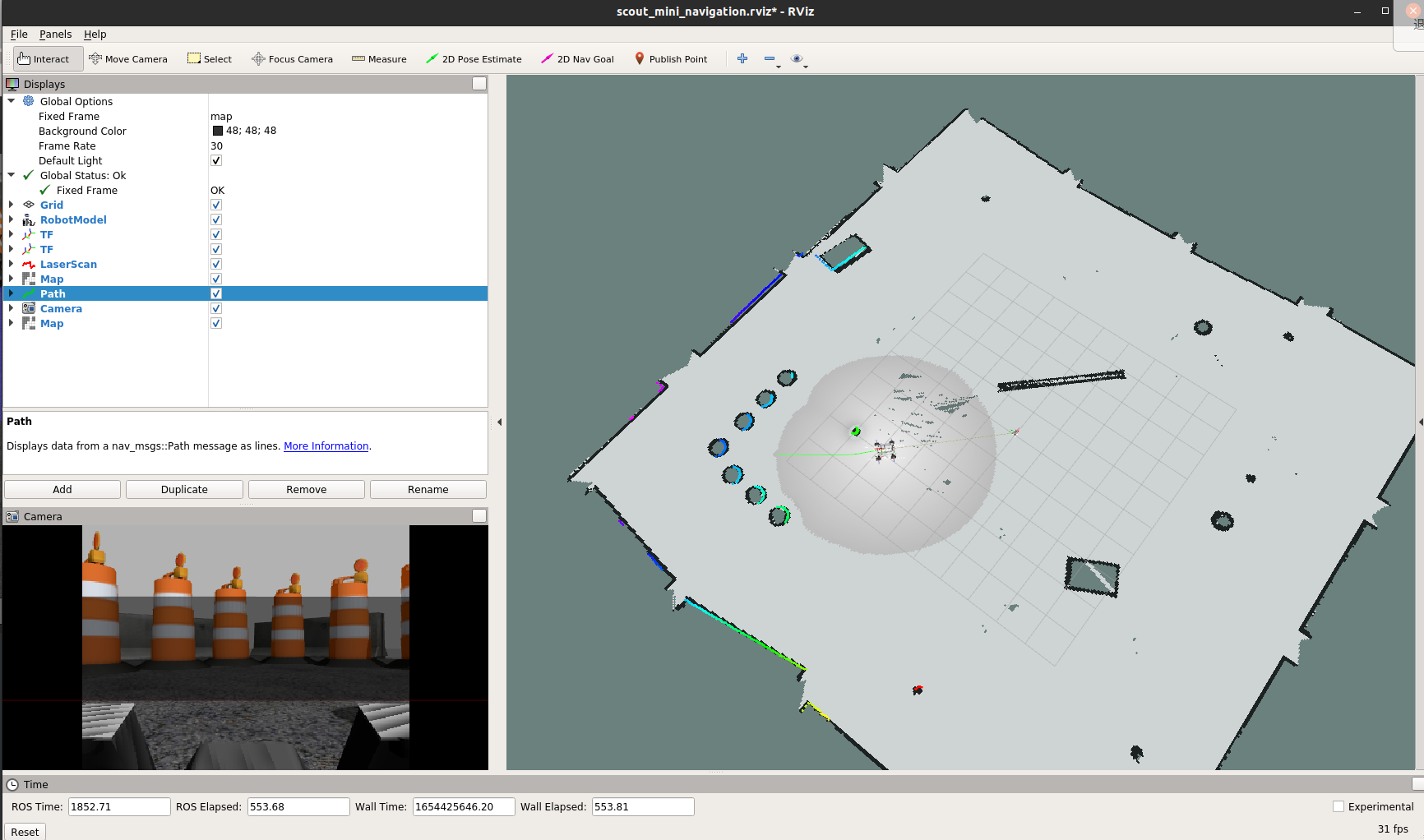The width and height of the screenshot is (1424, 840).
Task: Choose the 2D Pose Estimate tool
Action: pos(474,59)
